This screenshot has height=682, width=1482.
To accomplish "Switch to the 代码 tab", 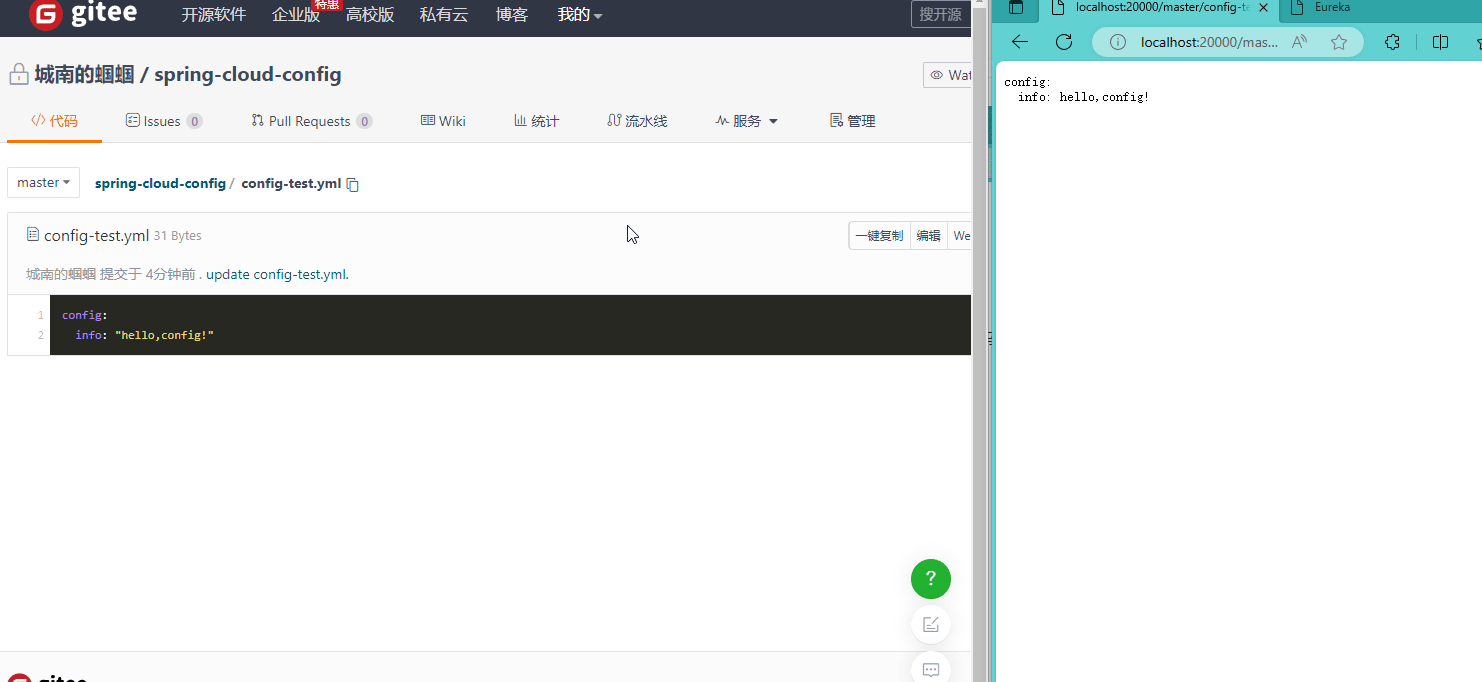I will [54, 121].
